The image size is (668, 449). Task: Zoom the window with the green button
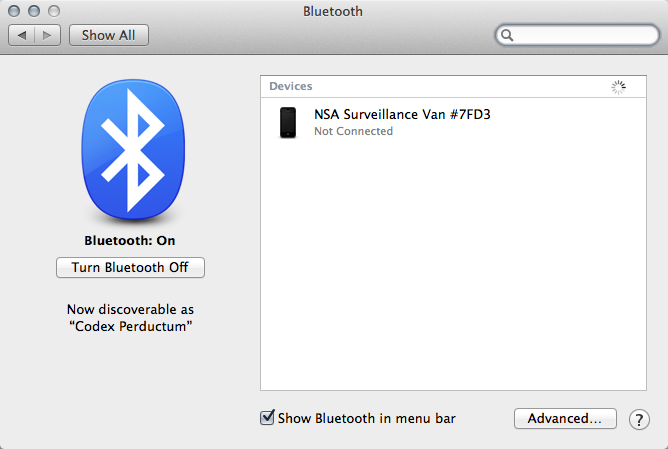[55, 12]
